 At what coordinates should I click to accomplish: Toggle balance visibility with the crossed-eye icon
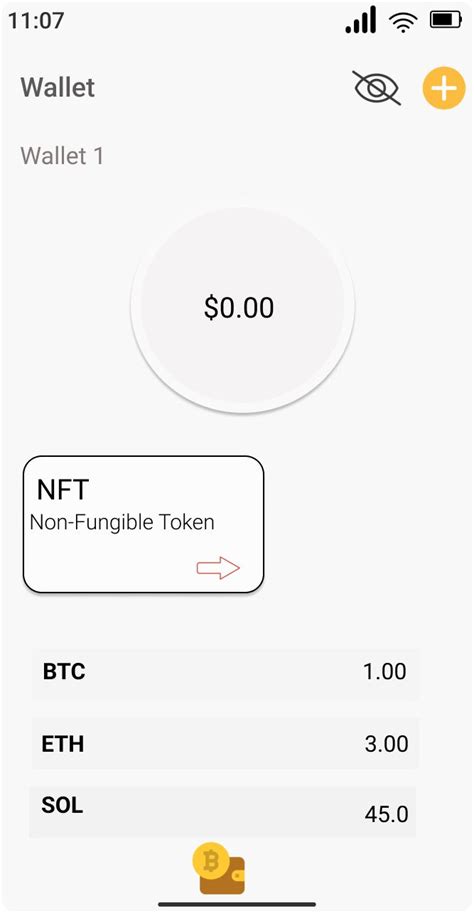(x=377, y=88)
